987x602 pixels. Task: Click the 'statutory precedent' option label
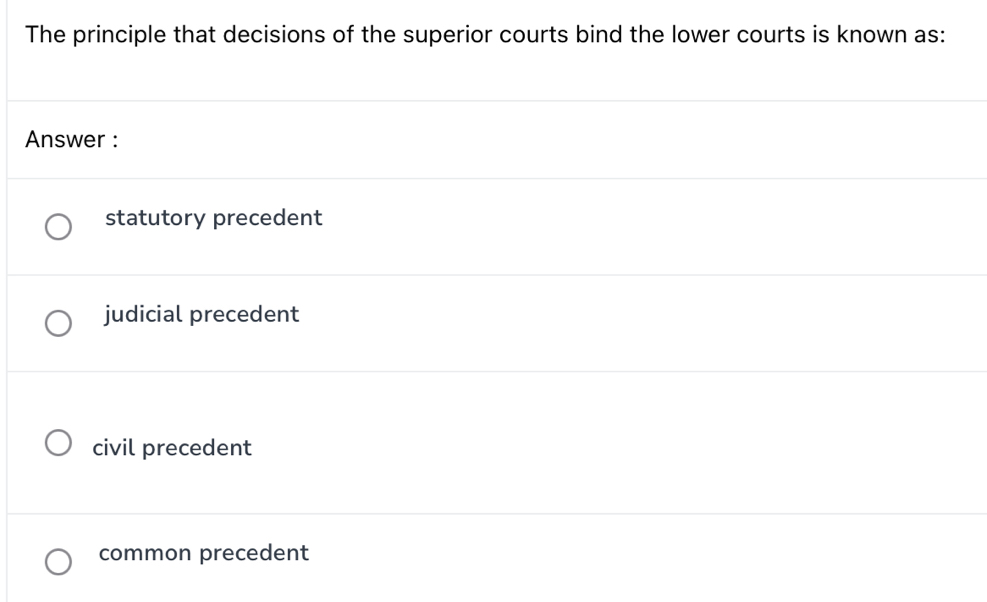(x=214, y=217)
